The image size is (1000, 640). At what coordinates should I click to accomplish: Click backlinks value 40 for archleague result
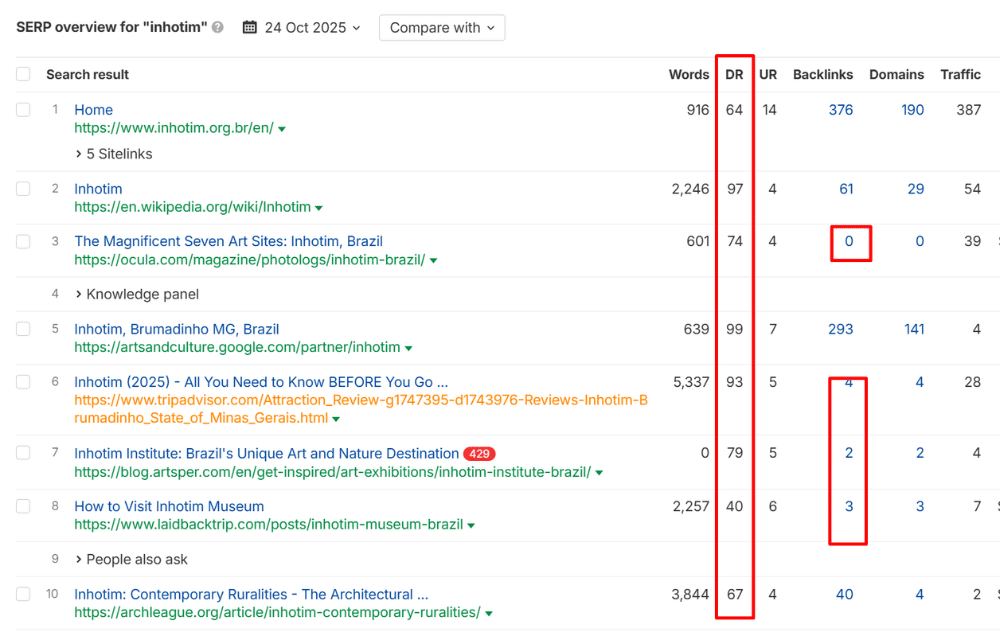[844, 594]
